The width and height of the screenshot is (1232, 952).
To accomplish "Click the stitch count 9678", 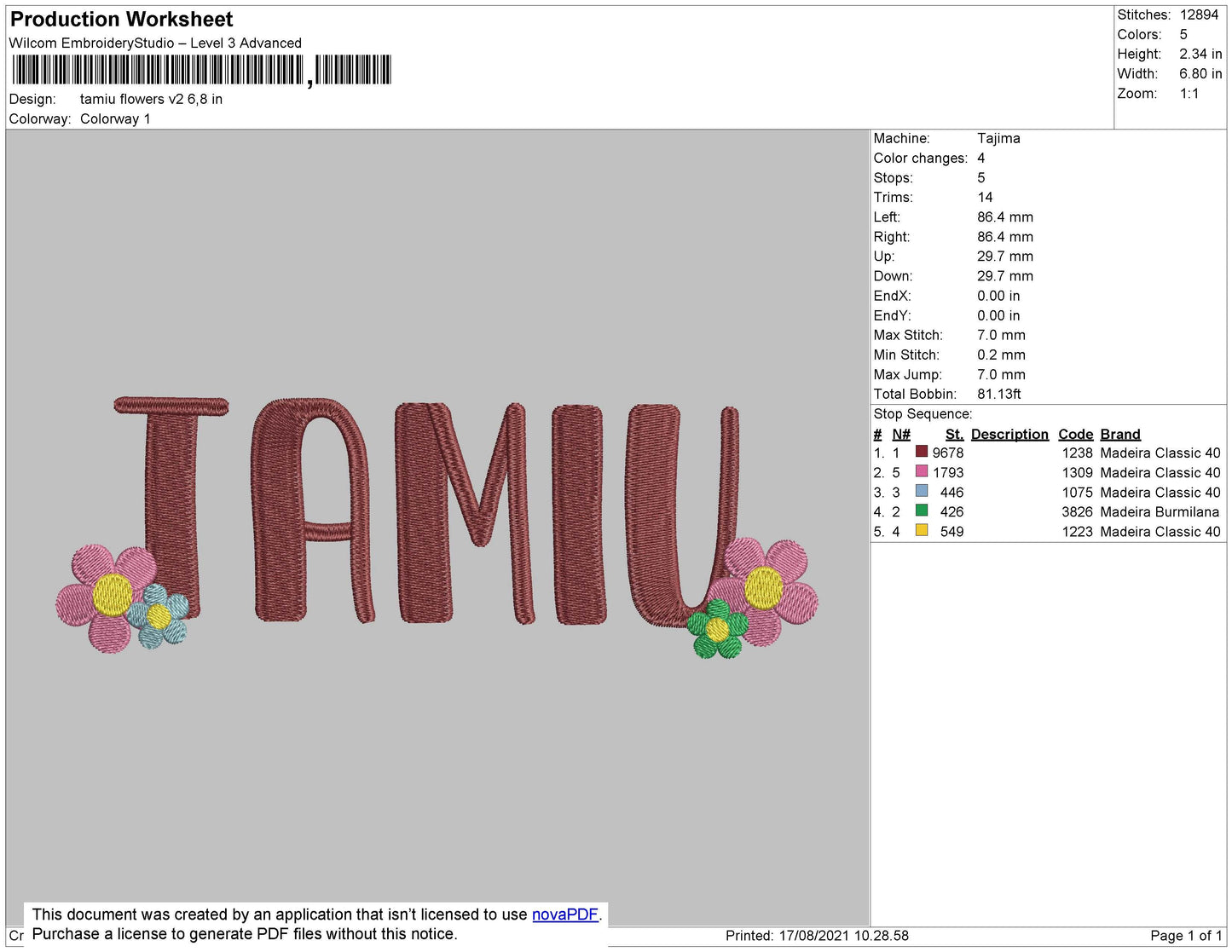I will pos(948,453).
